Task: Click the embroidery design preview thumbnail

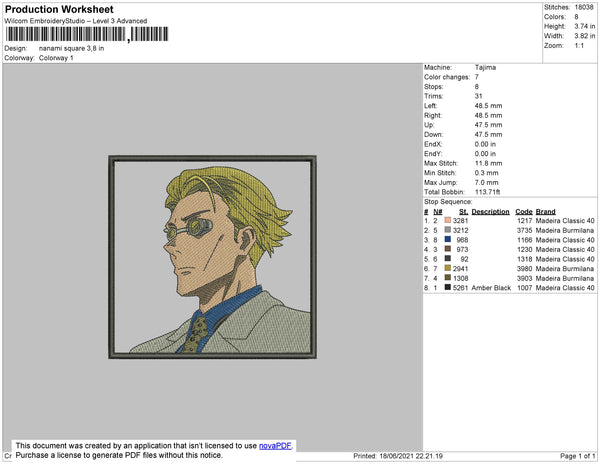Action: point(212,257)
